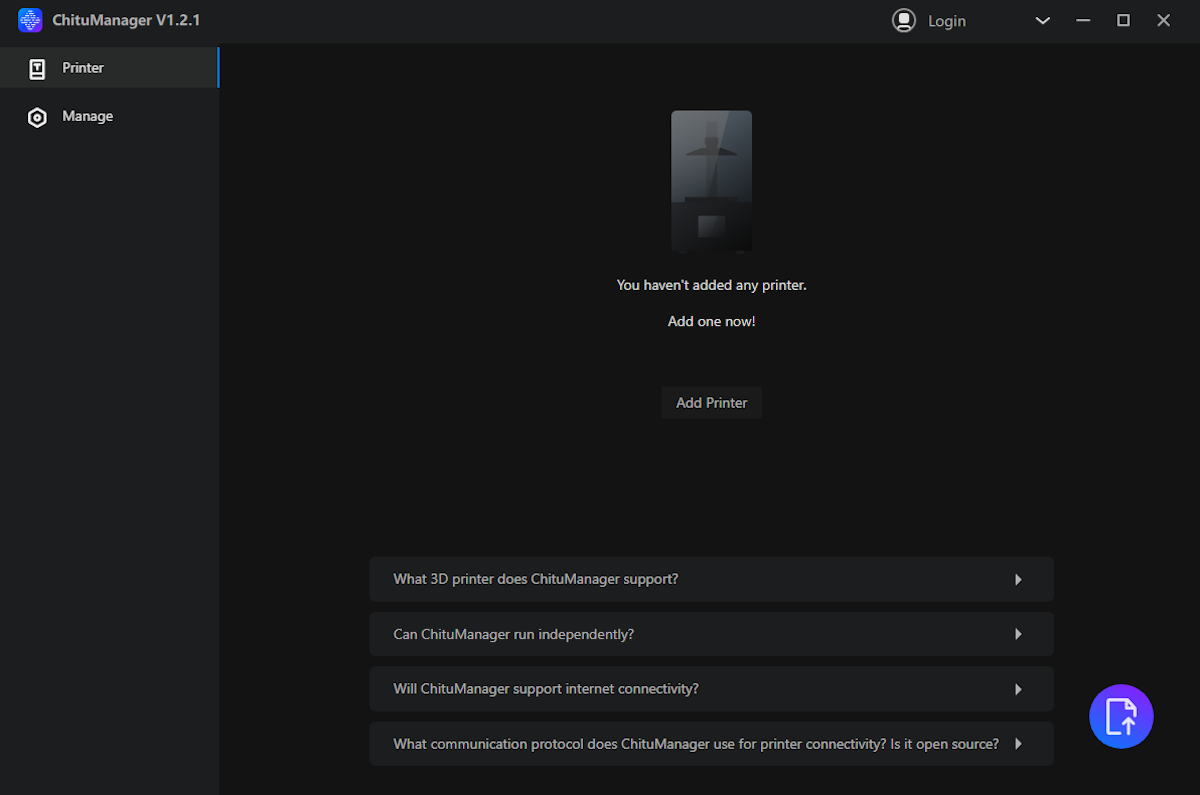1200x795 pixels.
Task: Minimize the ChituManager window
Action: pyautogui.click(x=1083, y=21)
